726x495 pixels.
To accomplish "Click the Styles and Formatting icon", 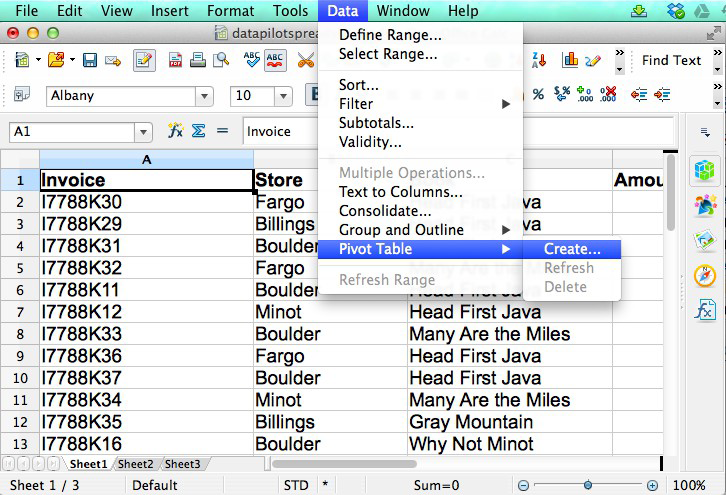I will [22, 95].
